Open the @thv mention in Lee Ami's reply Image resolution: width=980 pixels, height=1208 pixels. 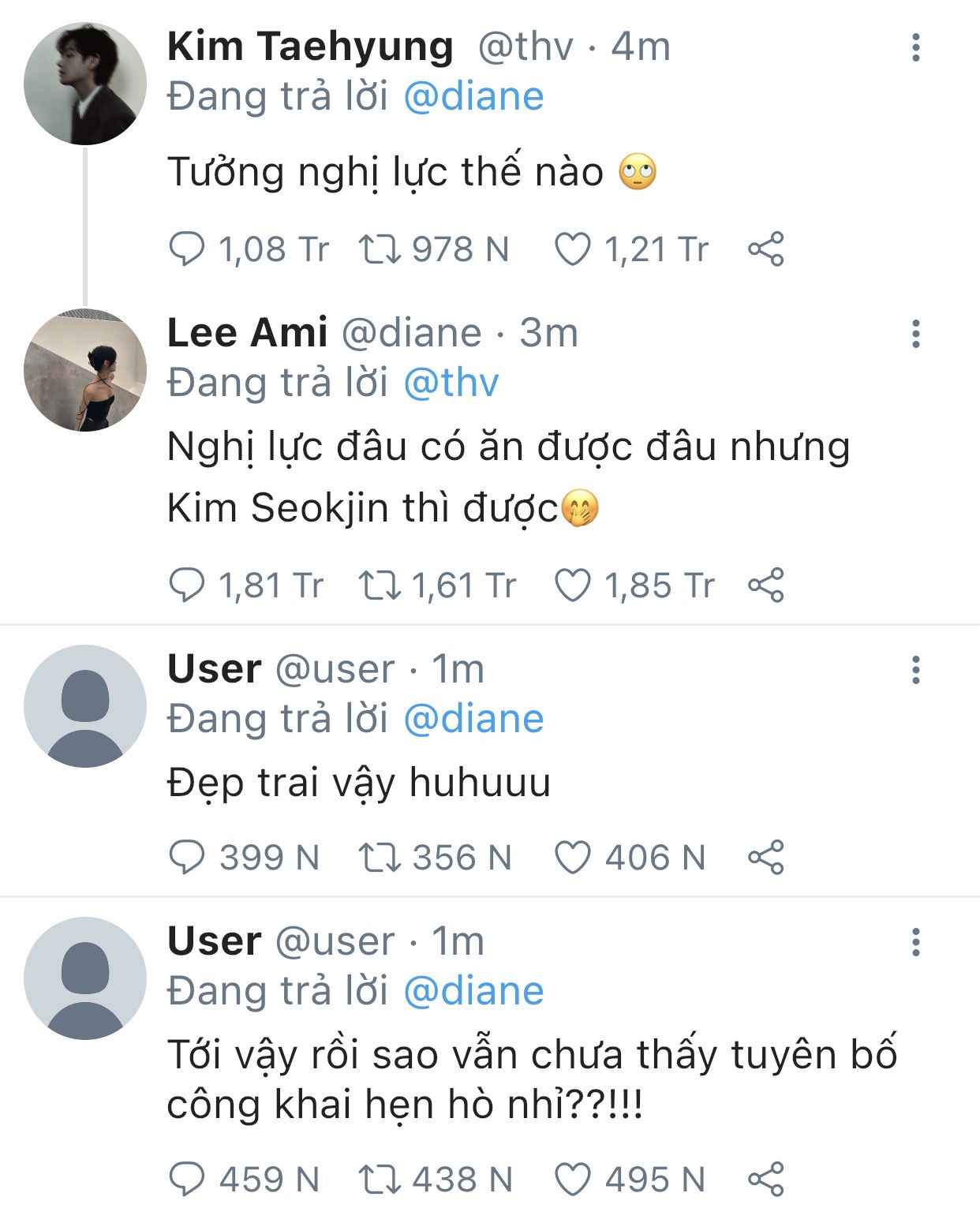(451, 383)
